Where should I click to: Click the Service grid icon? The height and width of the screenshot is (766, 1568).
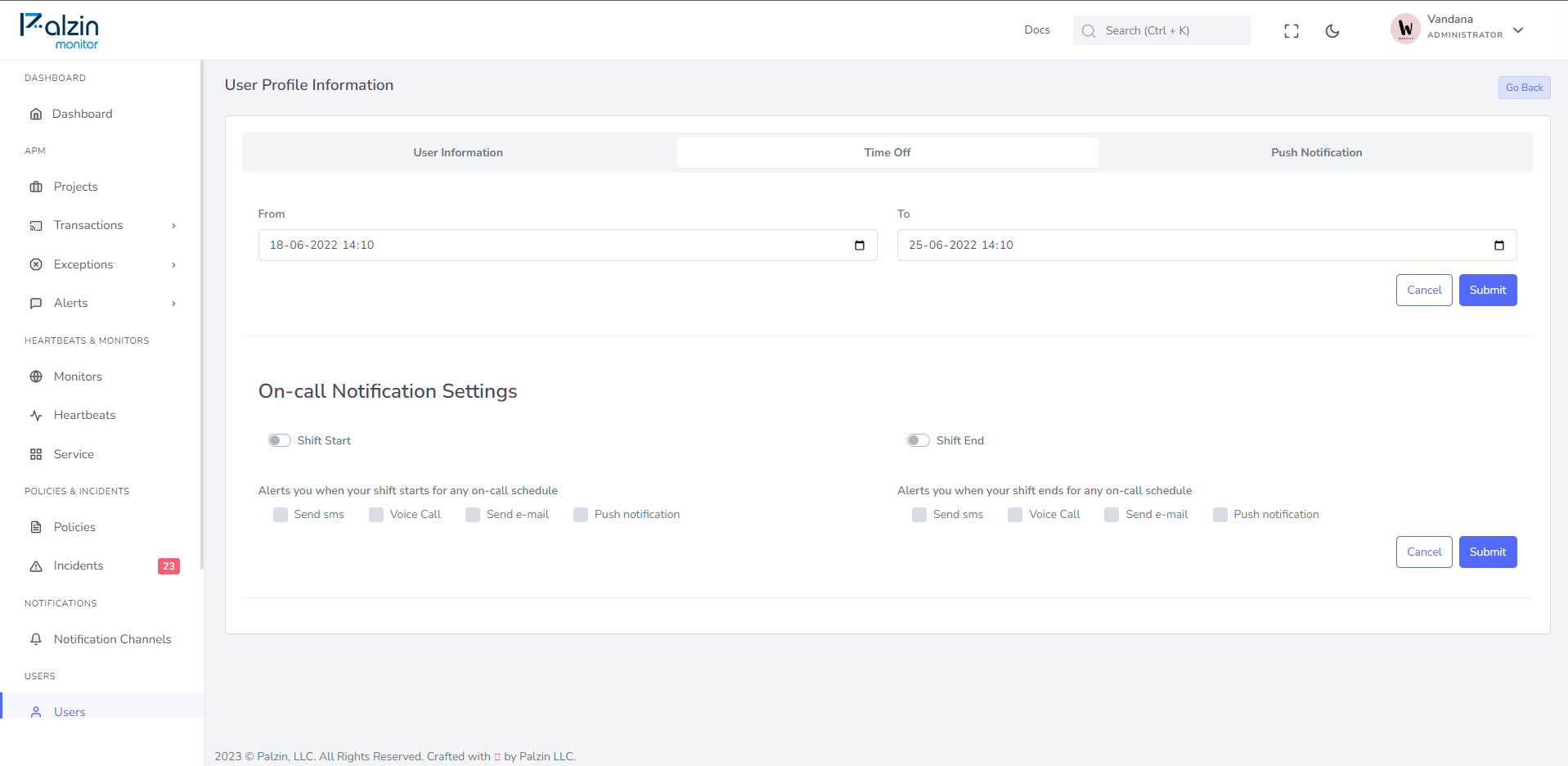tap(36, 454)
